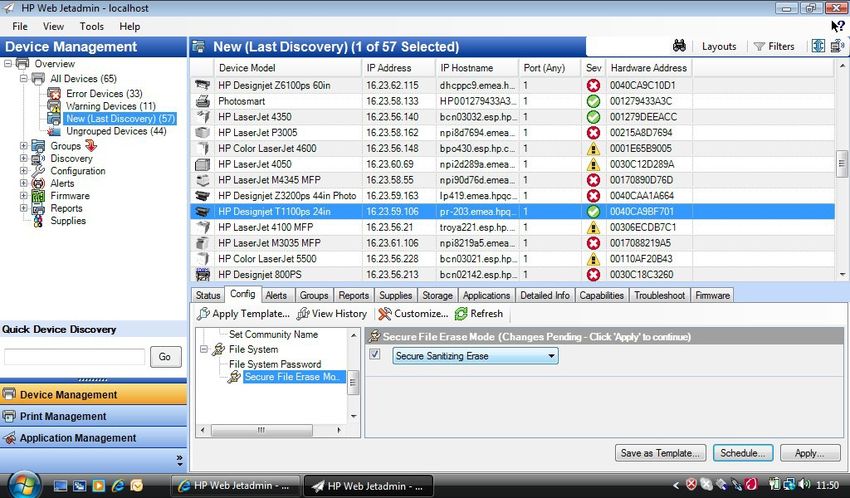This screenshot has height=498, width=850.
Task: Uncheck the Secure File Erase Mode checkbox
Action: pos(375,354)
